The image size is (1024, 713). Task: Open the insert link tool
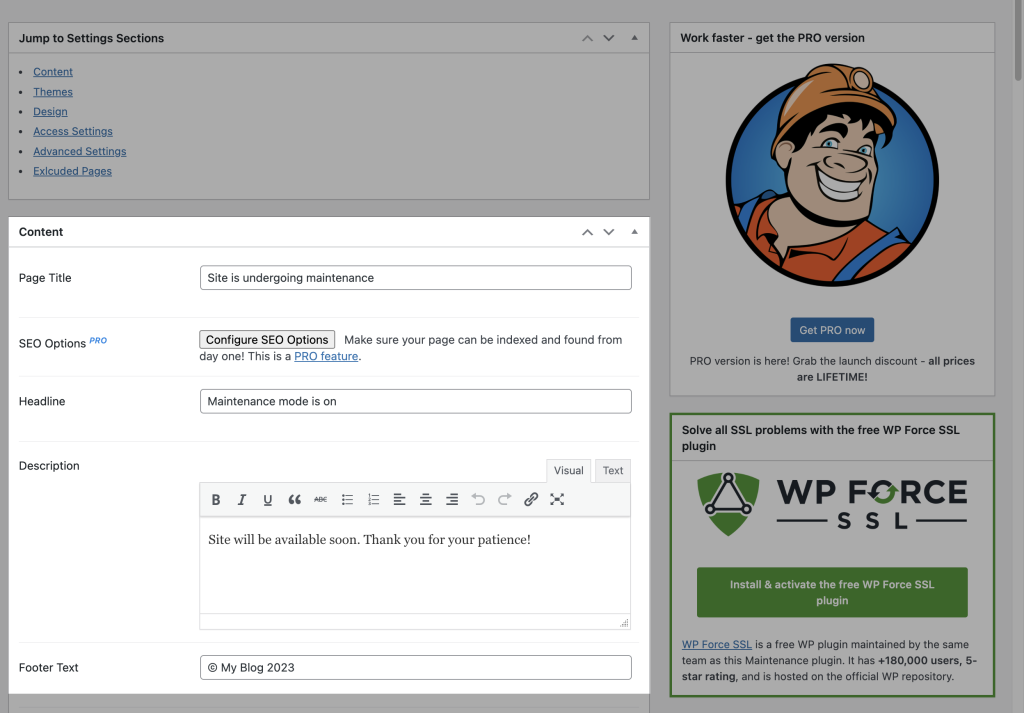click(x=531, y=500)
